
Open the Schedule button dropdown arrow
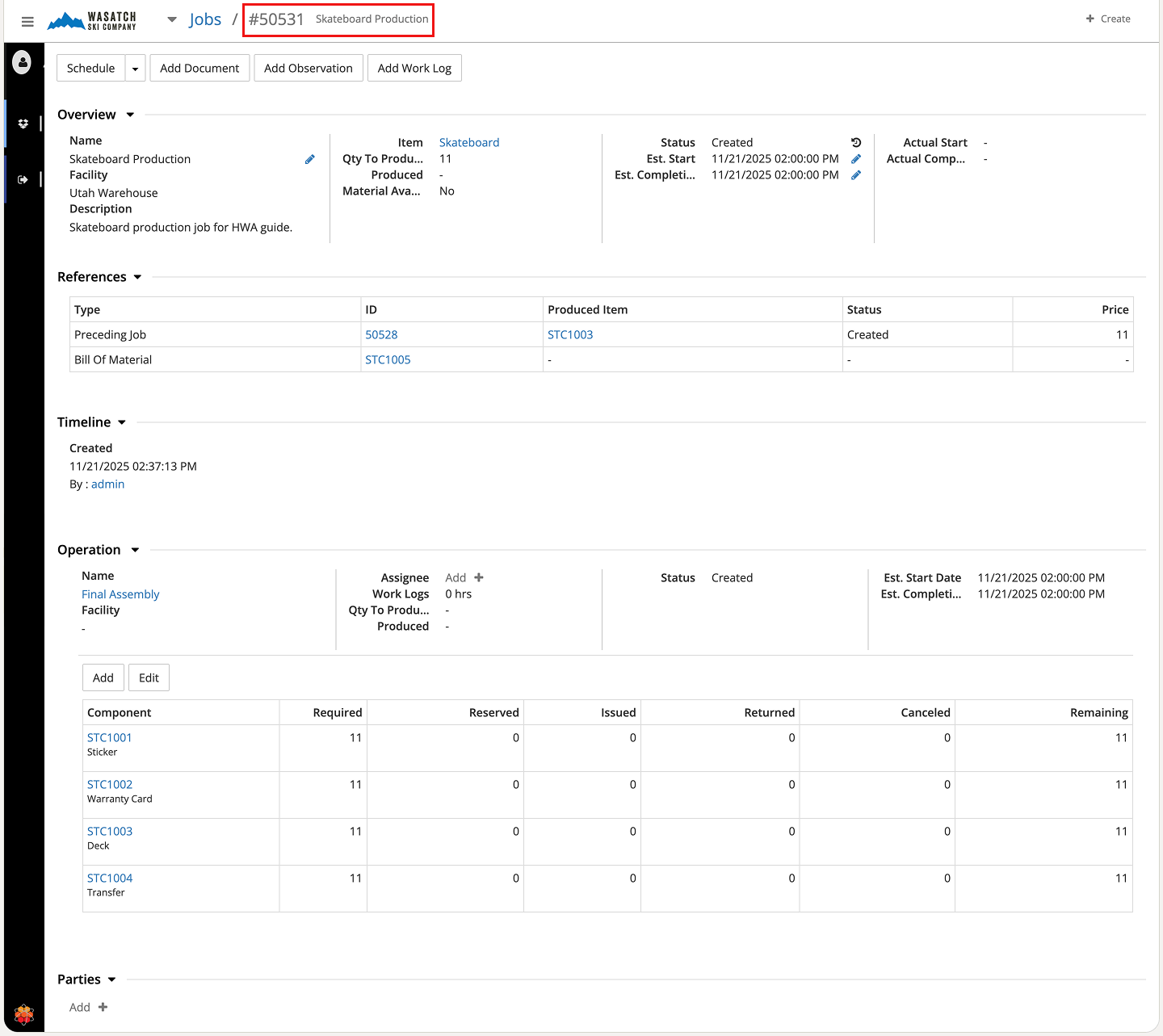tap(135, 69)
